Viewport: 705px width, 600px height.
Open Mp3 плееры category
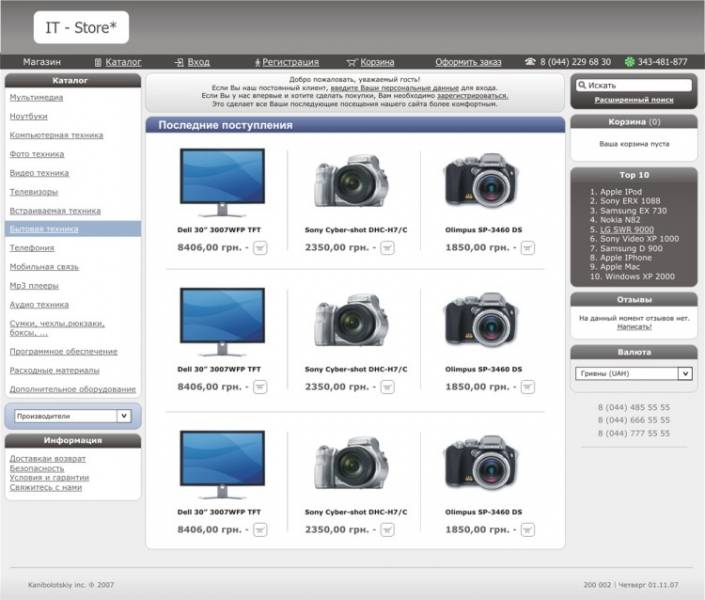(x=34, y=286)
